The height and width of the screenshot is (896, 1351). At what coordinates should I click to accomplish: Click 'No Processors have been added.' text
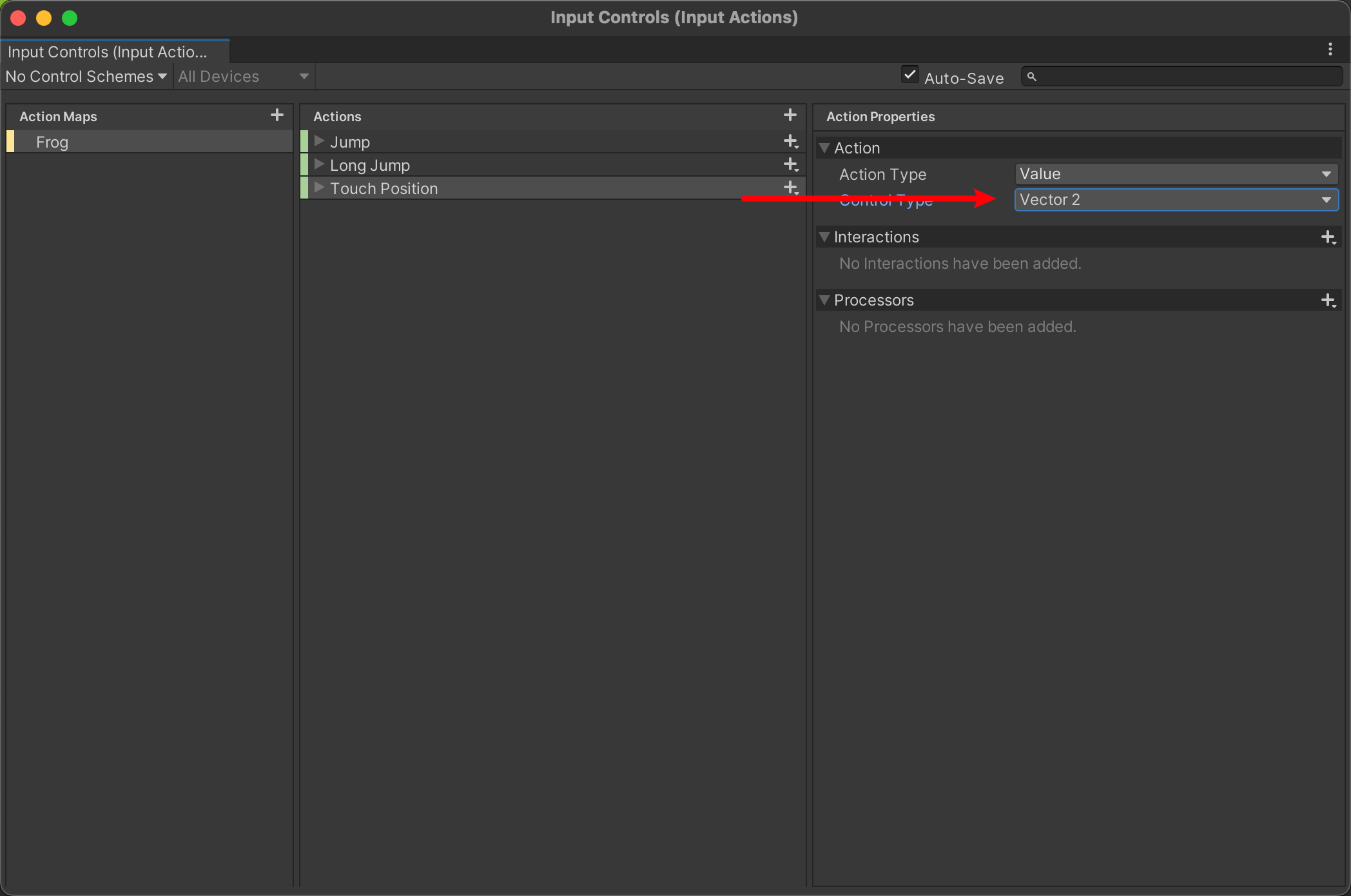point(958,327)
